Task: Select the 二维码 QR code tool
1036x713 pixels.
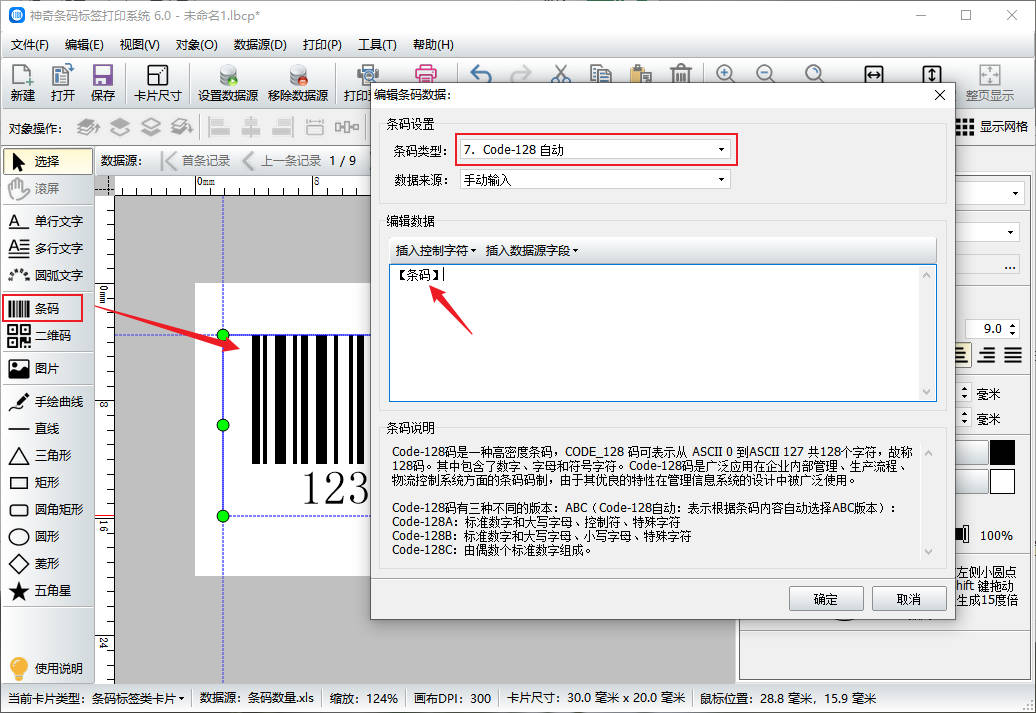Action: coord(46,336)
